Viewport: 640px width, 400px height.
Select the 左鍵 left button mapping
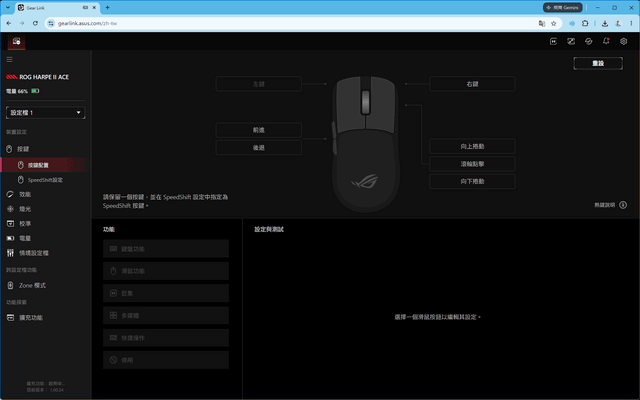(x=259, y=84)
